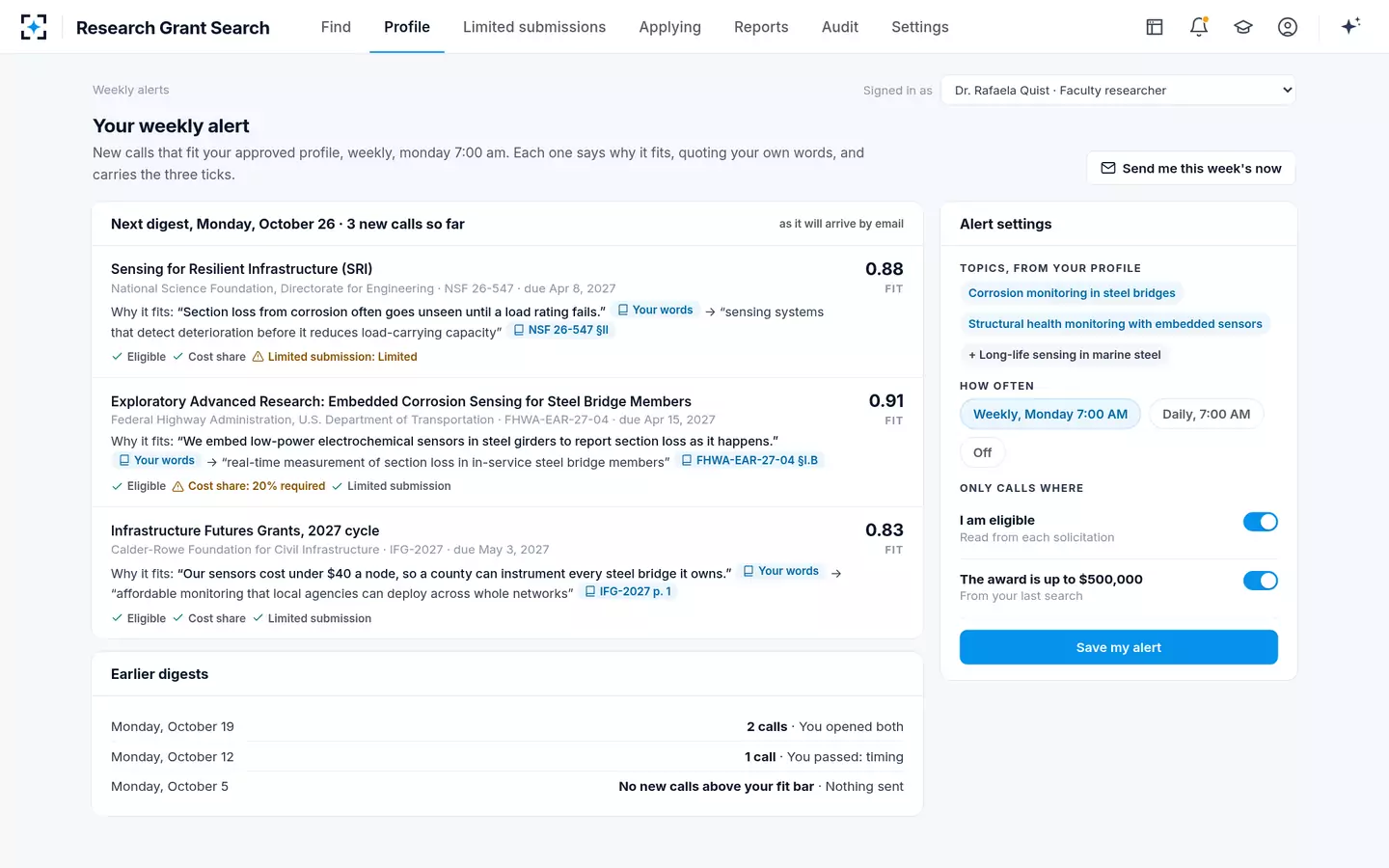Open the Monday, October 5 digest row

(x=507, y=786)
